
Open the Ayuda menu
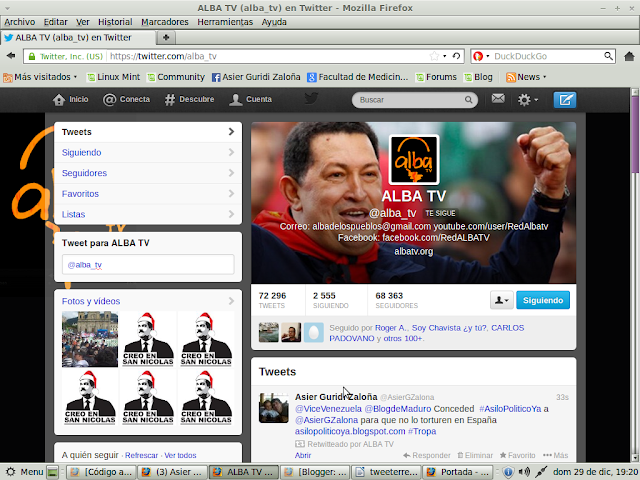(274, 22)
